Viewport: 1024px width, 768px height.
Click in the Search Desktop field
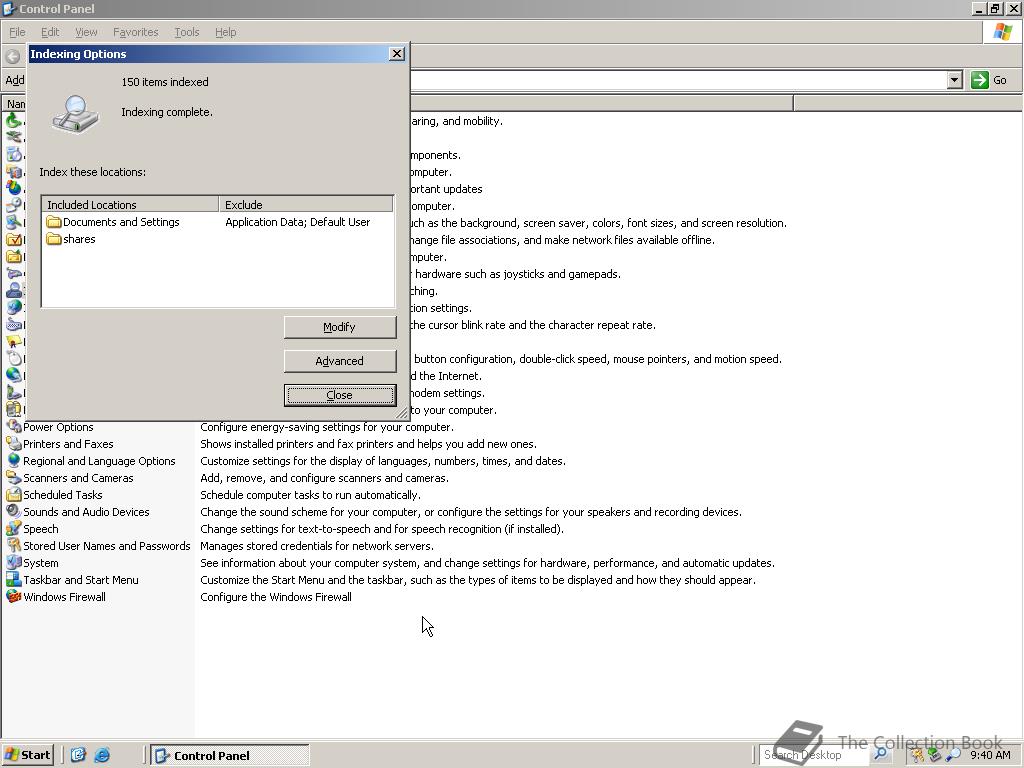(815, 755)
